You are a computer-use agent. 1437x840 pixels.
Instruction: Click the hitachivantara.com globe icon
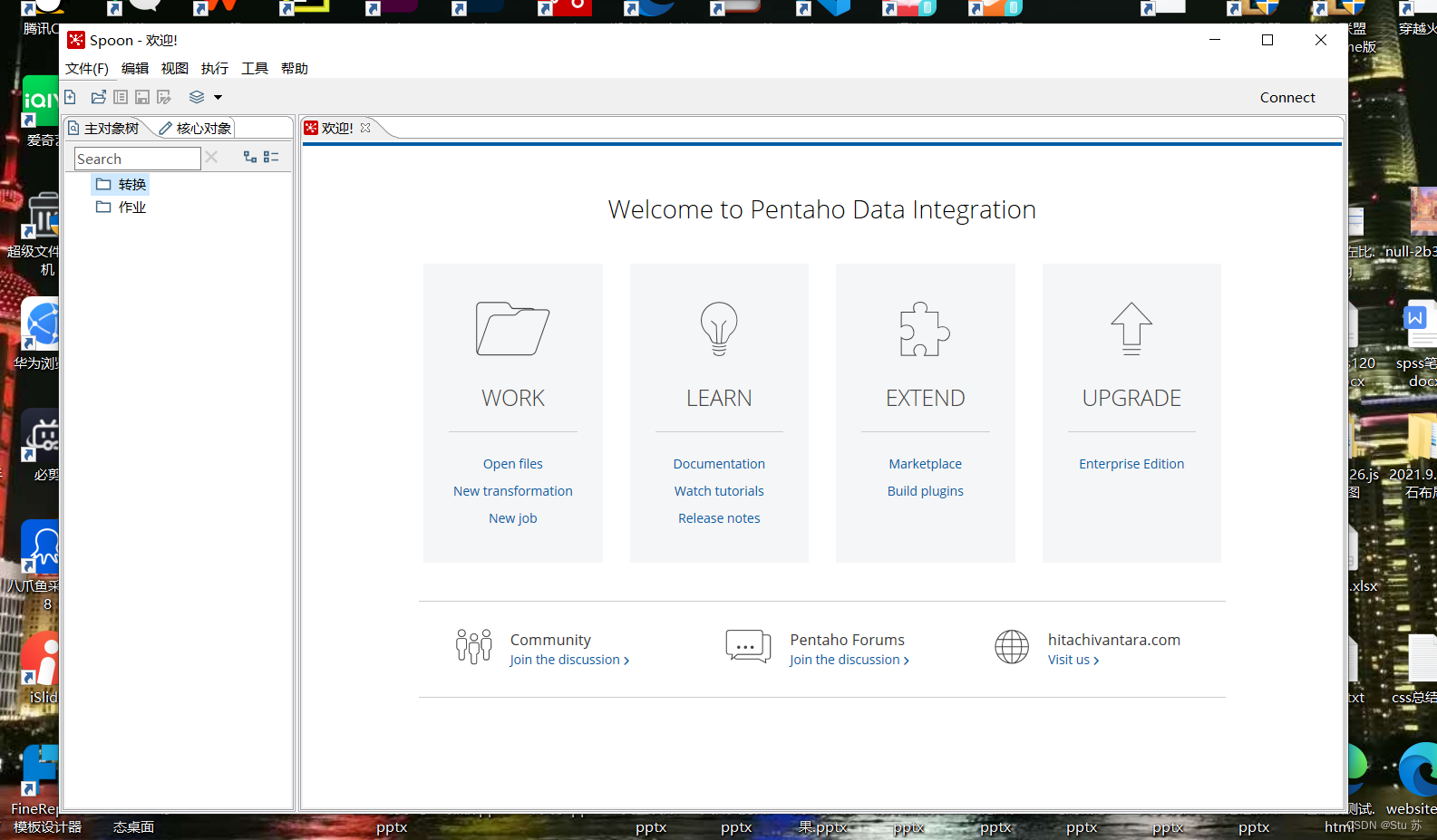(x=1012, y=647)
